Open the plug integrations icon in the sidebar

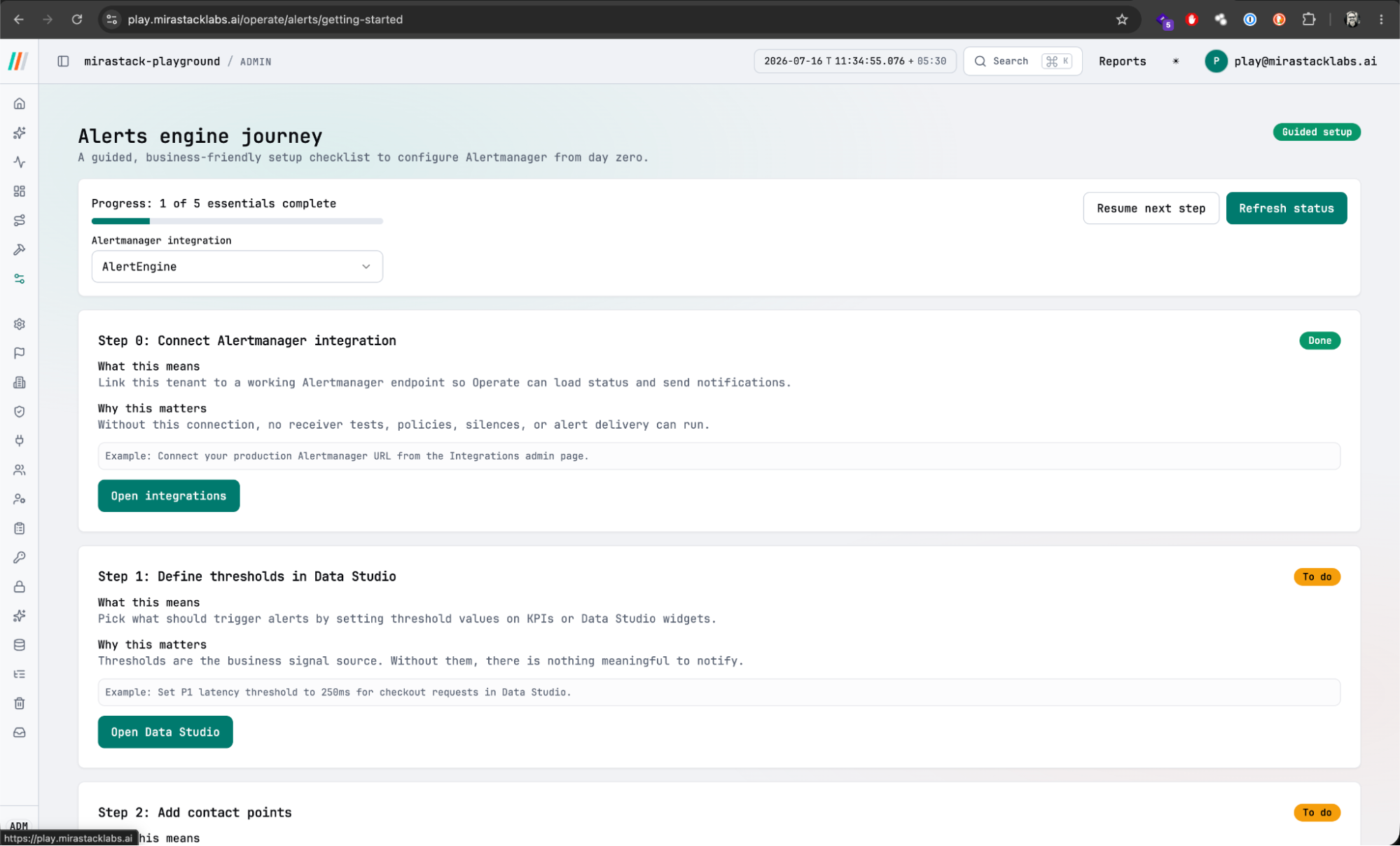click(x=20, y=441)
